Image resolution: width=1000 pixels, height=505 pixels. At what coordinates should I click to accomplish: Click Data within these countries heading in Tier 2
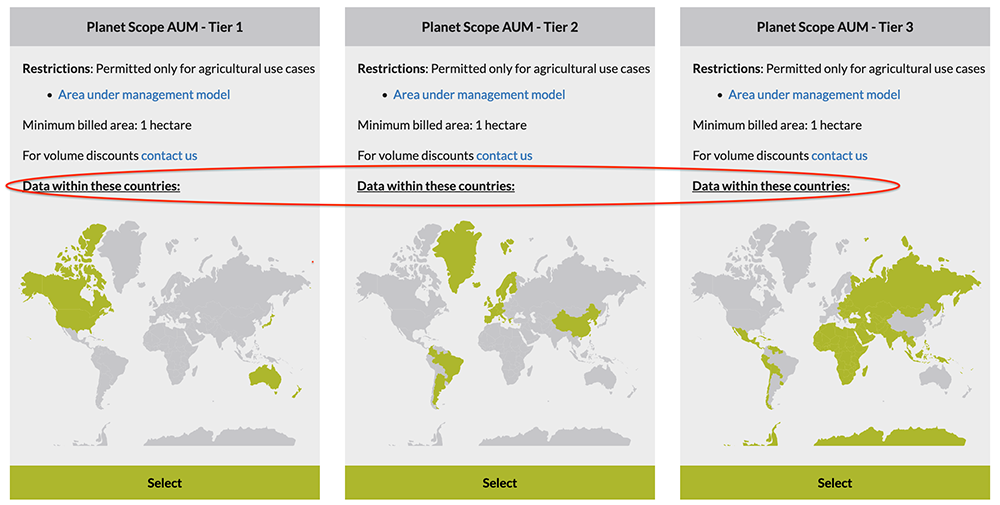[x=436, y=186]
